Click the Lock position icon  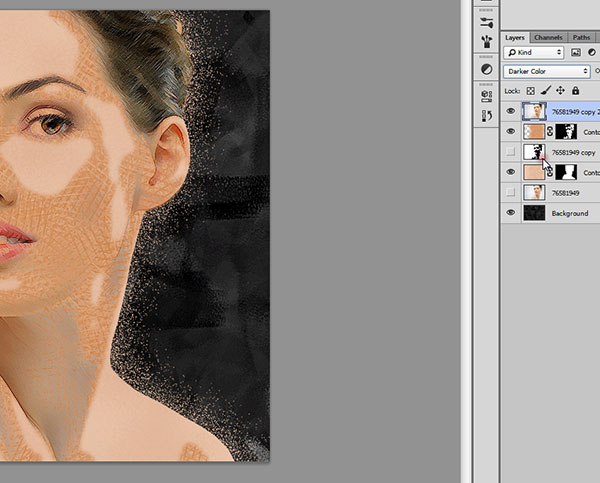[x=558, y=91]
